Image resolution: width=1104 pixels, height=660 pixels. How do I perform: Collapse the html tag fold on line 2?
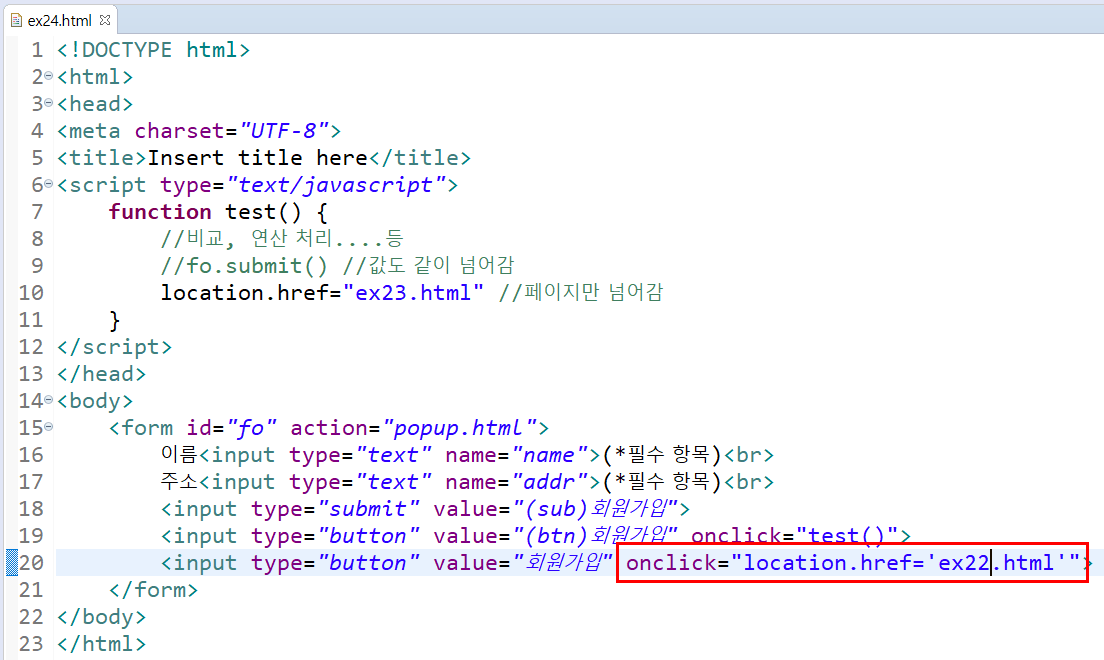(49, 75)
